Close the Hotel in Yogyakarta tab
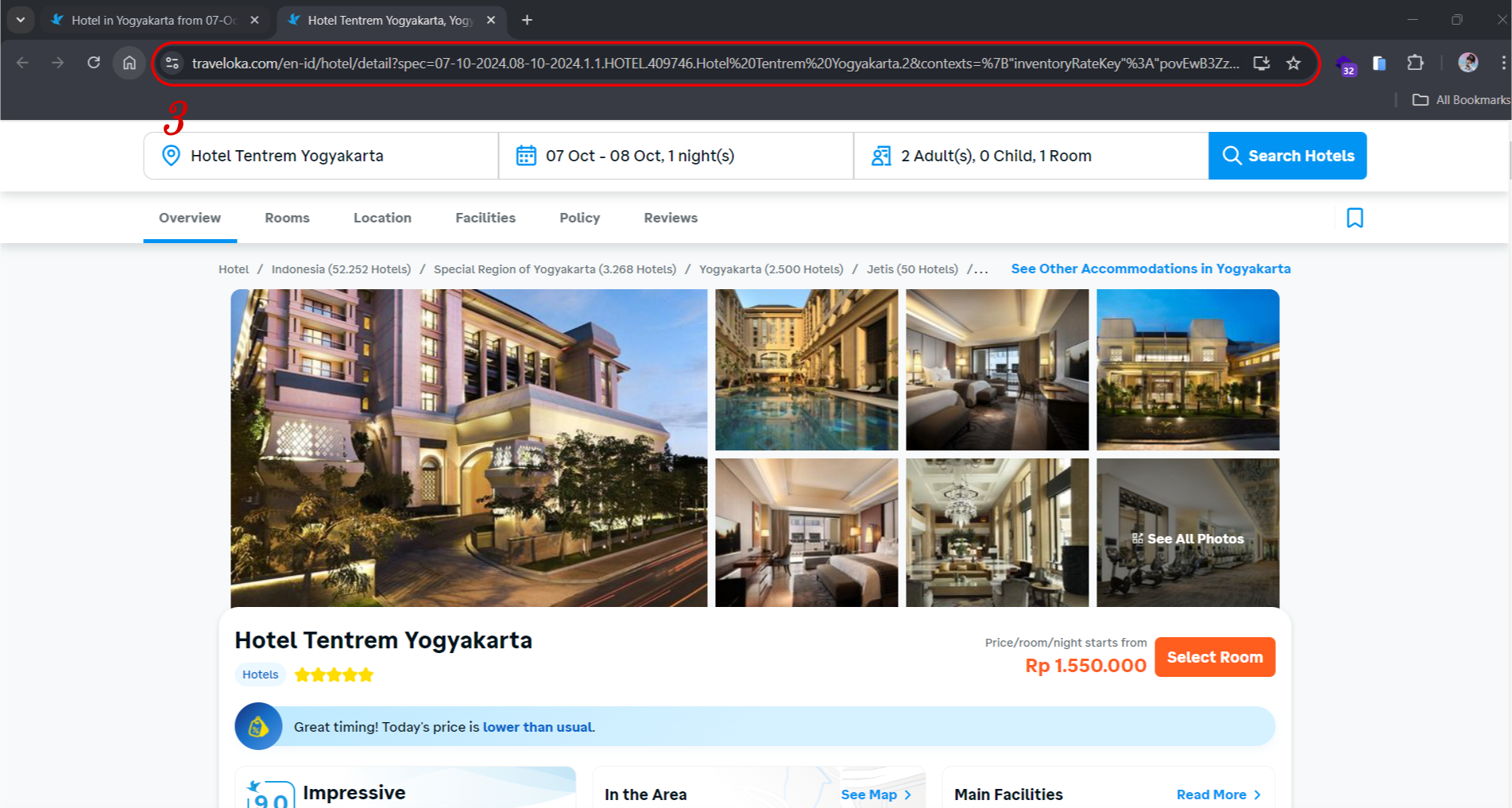 [254, 20]
